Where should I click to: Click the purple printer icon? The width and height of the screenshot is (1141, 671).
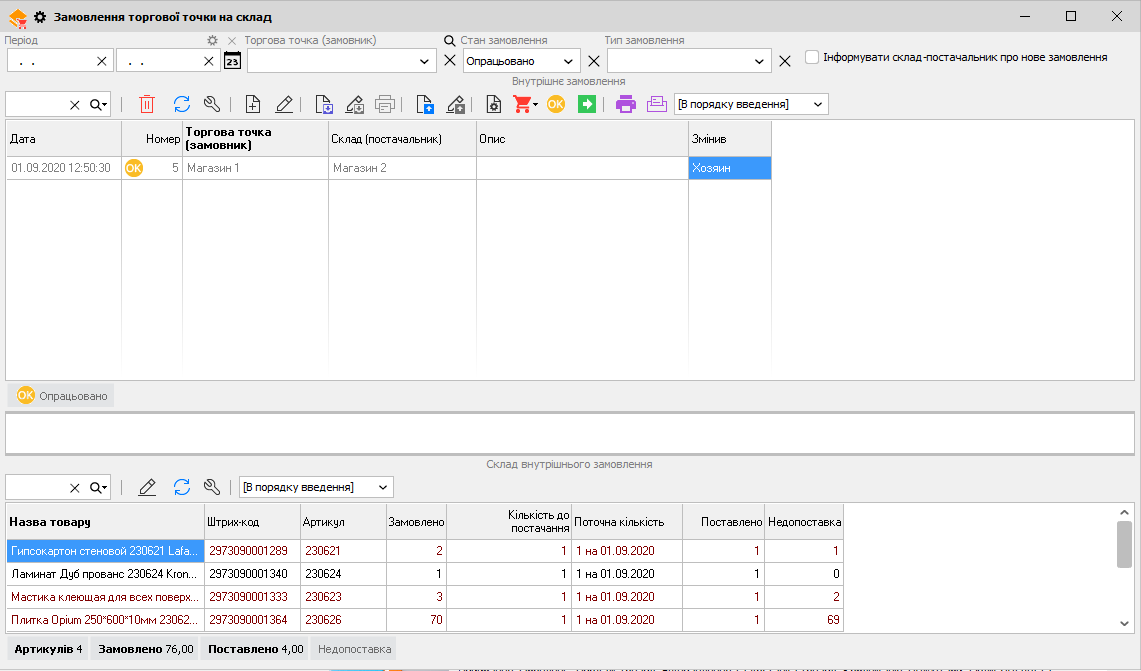tap(626, 104)
